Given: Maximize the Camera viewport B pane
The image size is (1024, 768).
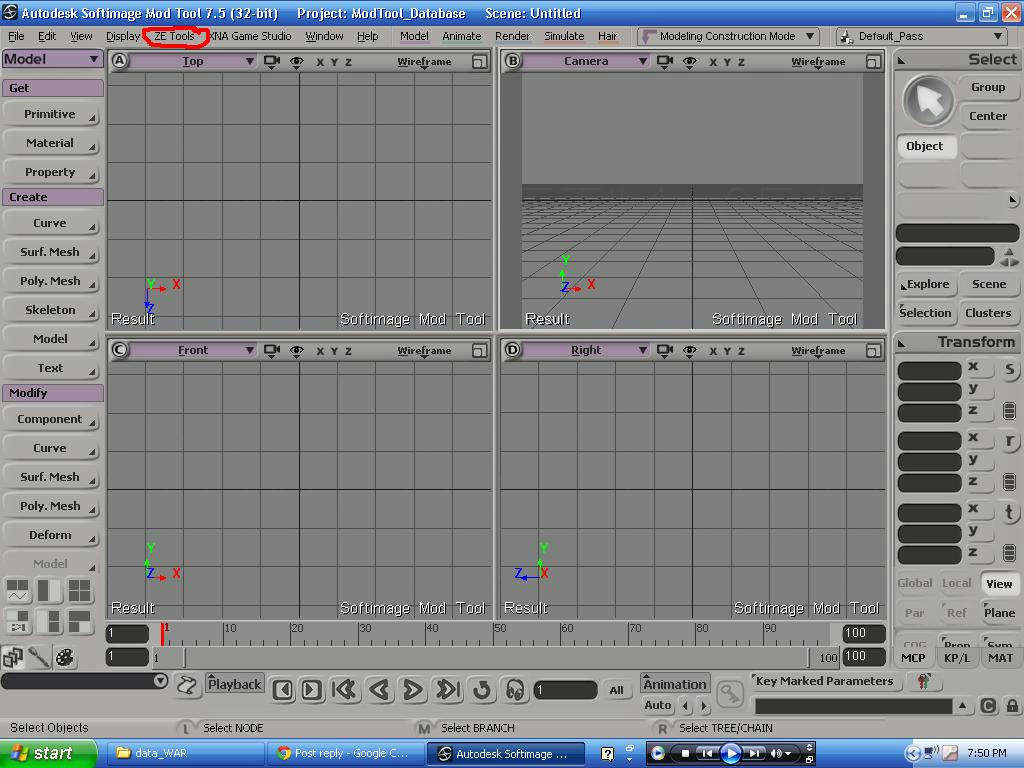Looking at the screenshot, I should tap(873, 61).
